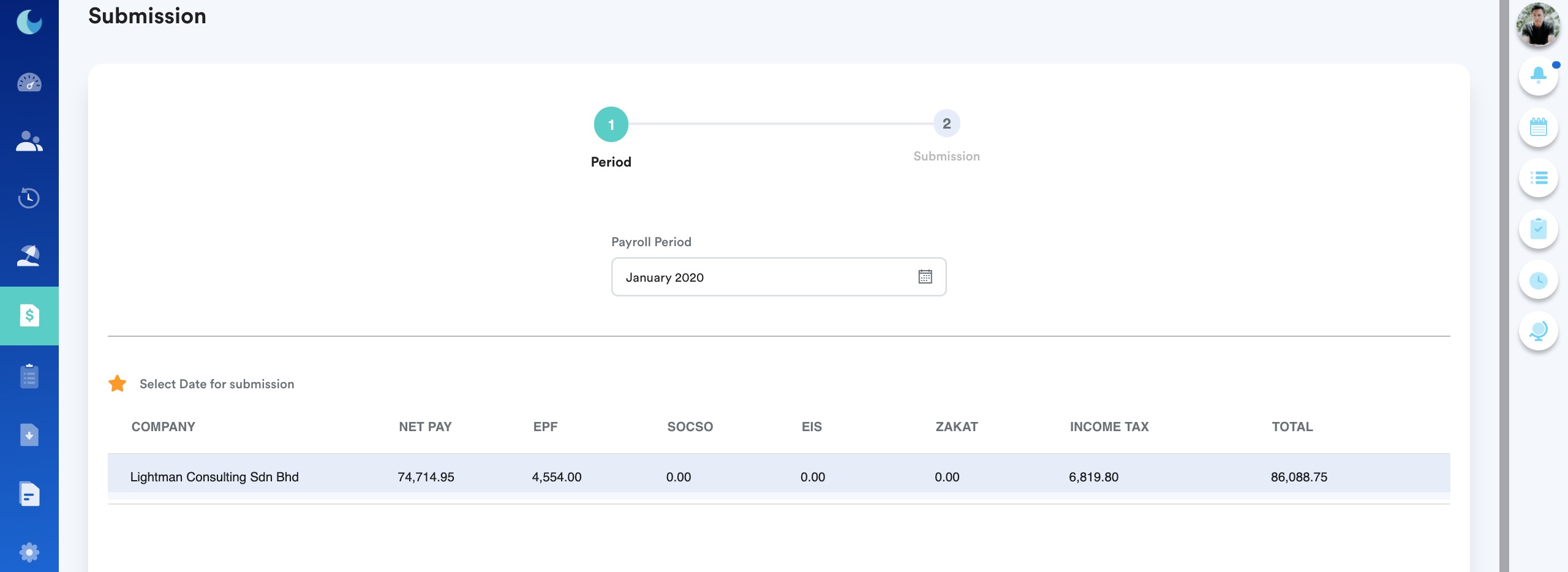1568x572 pixels.
Task: Open the clipboard list icon in sidebar
Action: [29, 376]
